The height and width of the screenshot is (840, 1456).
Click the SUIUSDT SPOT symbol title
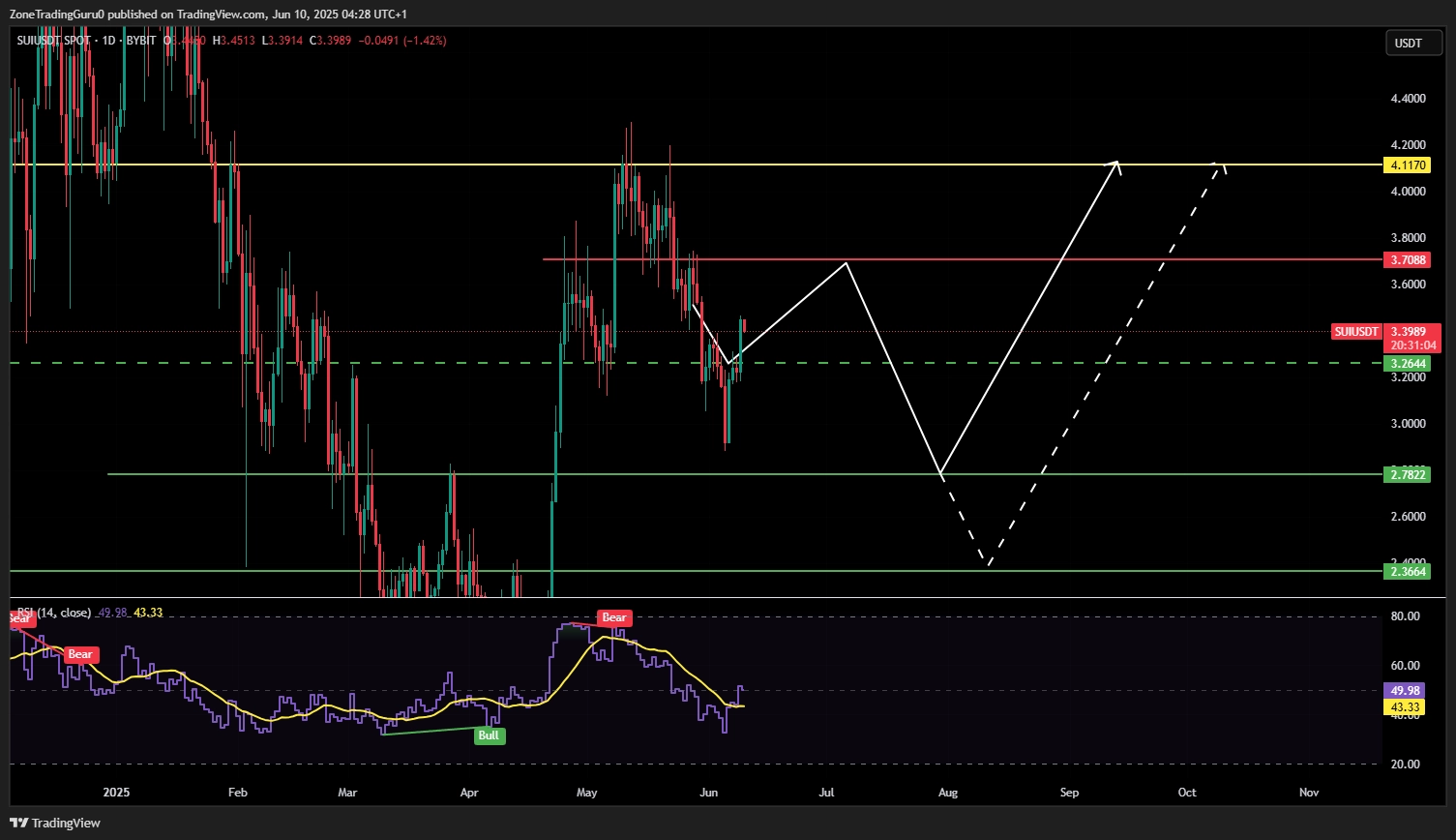pos(53,41)
